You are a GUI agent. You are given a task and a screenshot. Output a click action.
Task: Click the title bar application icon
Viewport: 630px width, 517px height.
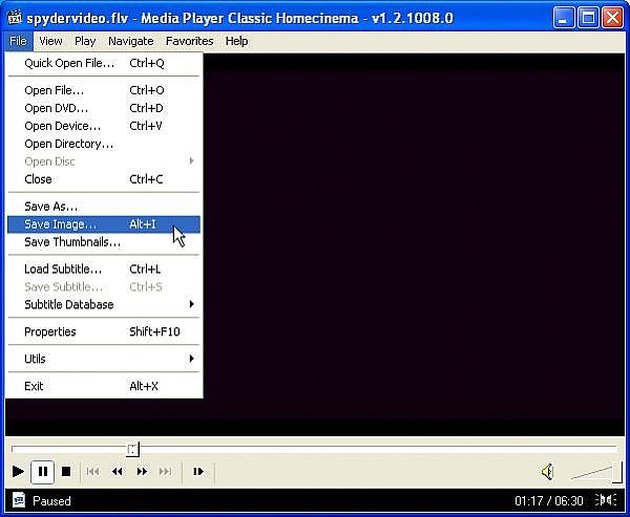15,18
